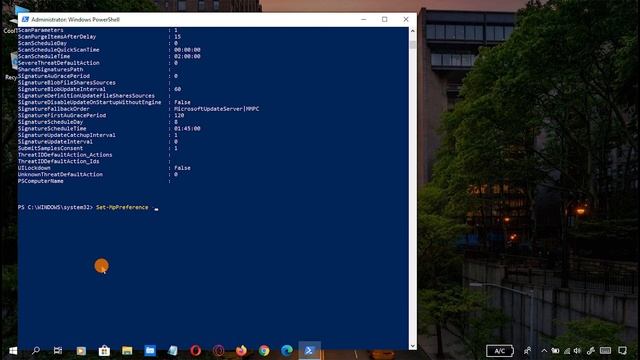
Task: Open the People icon in the system tray
Action: click(x=527, y=351)
